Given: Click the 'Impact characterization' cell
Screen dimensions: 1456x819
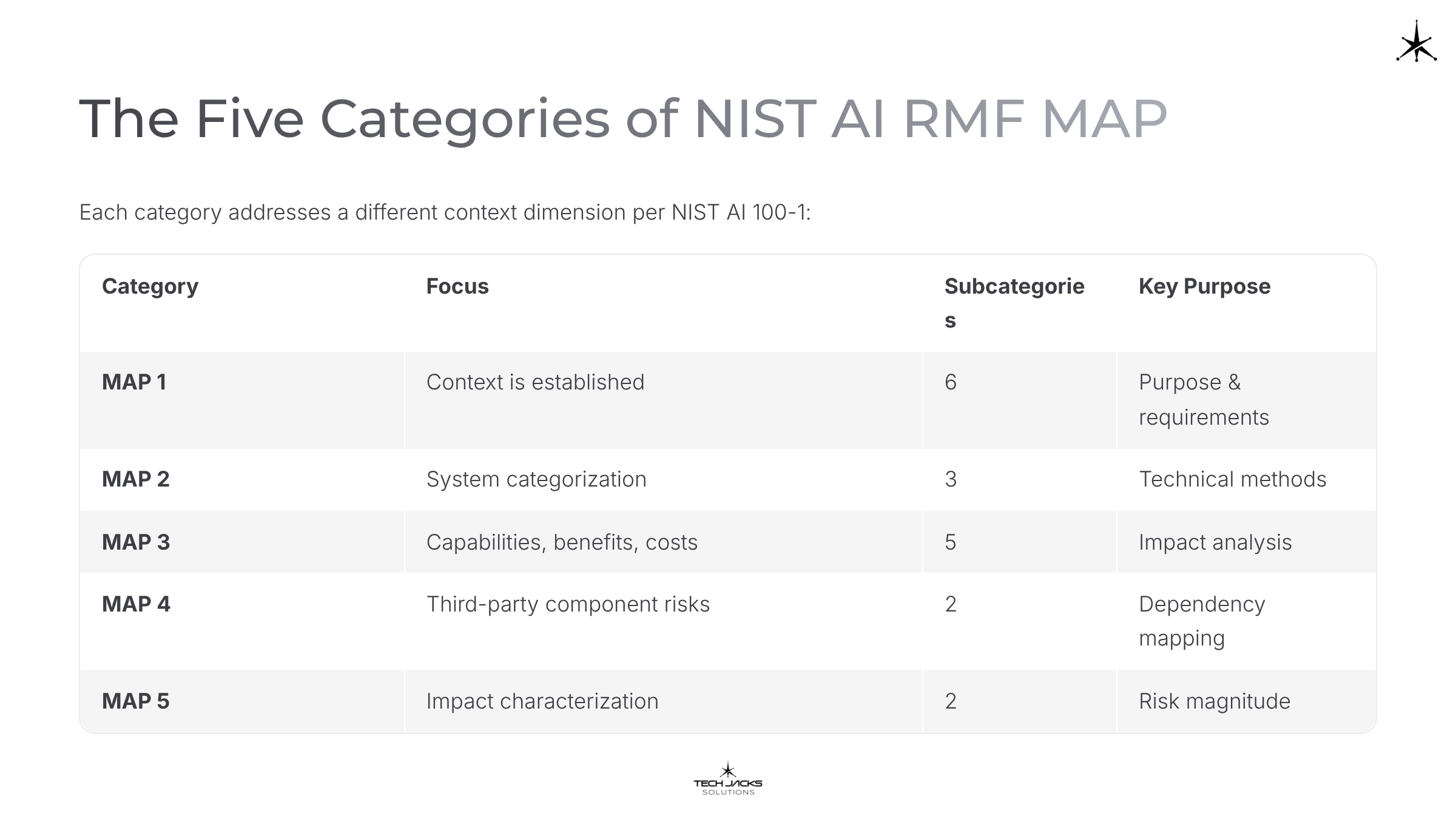Looking at the screenshot, I should pos(542,701).
